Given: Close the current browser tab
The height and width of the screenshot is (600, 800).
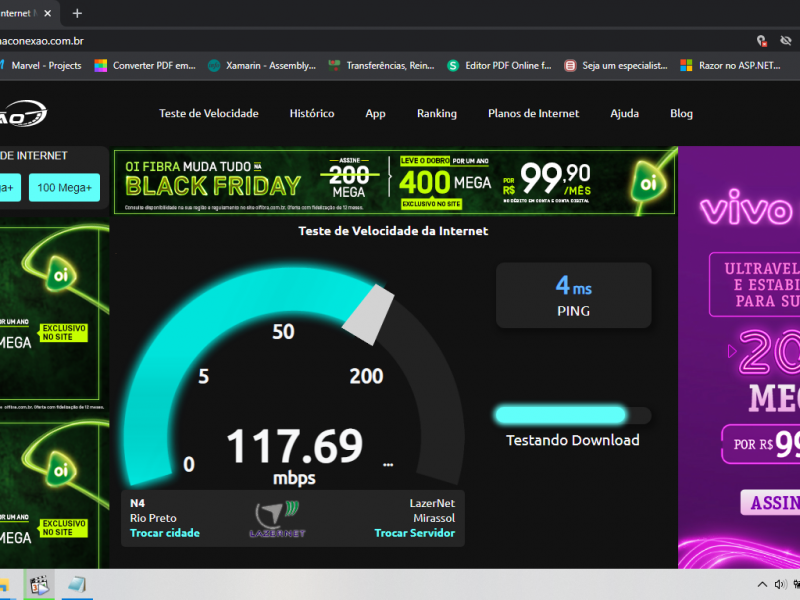Looking at the screenshot, I should pyautogui.click(x=47, y=13).
